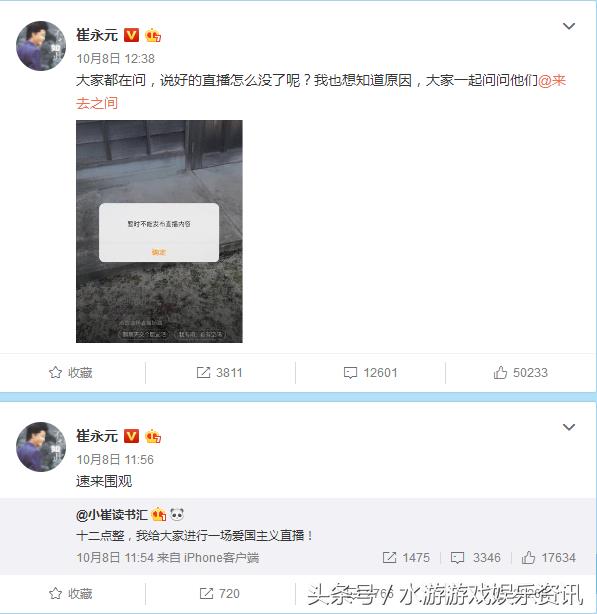Favorite the first post with star icon
The height and width of the screenshot is (614, 597).
[x=71, y=372]
